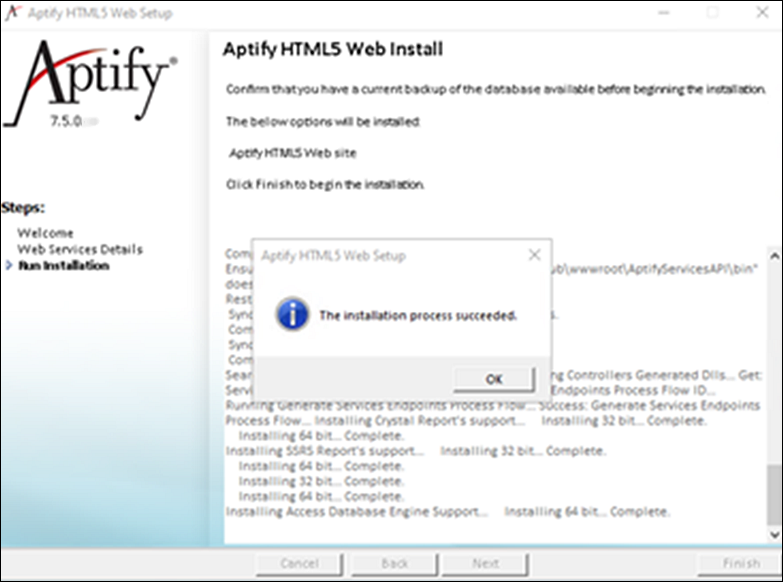783x582 pixels.
Task: Click the Aptify logo image
Action: click(x=92, y=82)
